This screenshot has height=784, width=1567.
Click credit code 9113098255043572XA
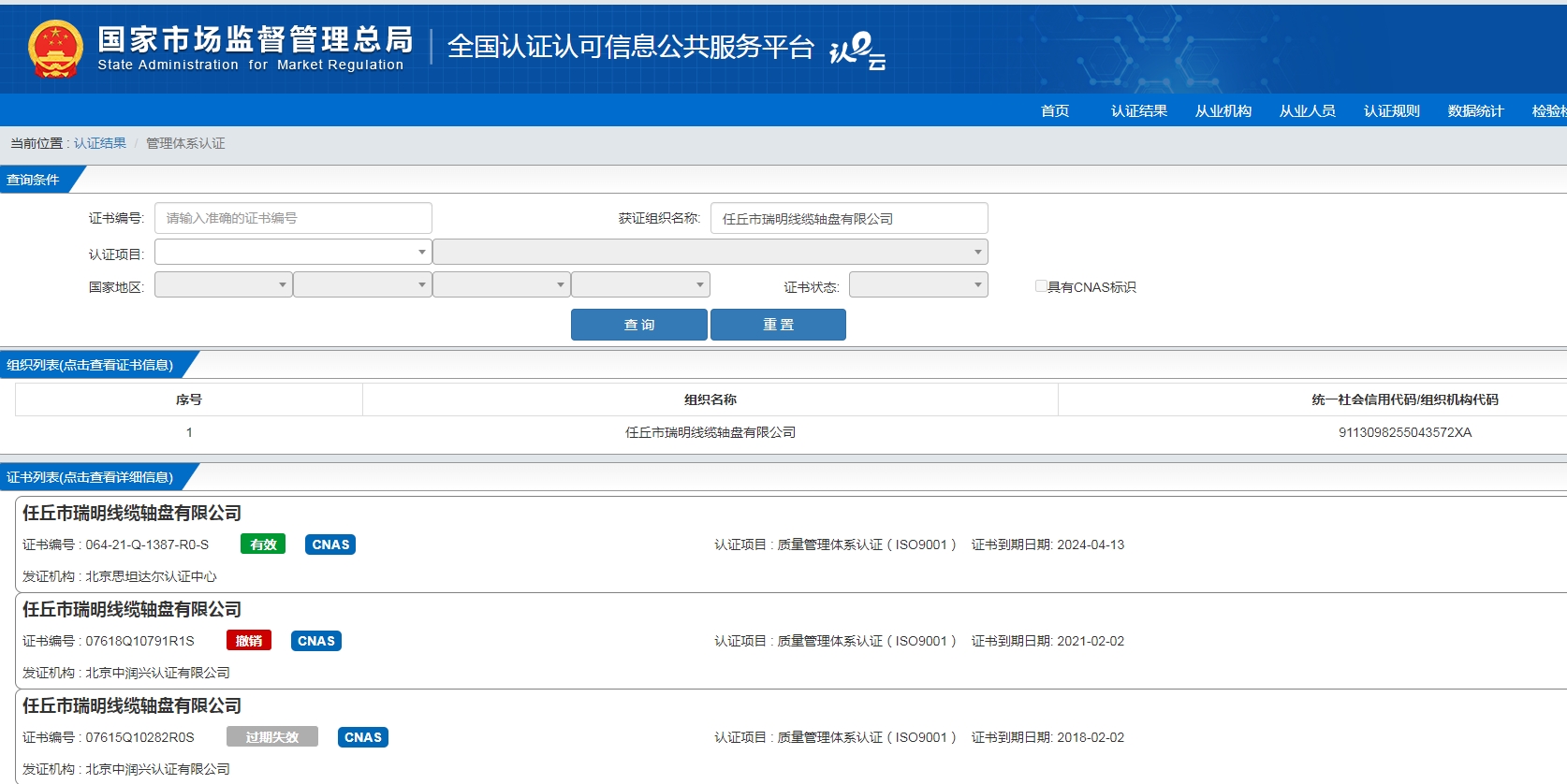(x=1405, y=432)
